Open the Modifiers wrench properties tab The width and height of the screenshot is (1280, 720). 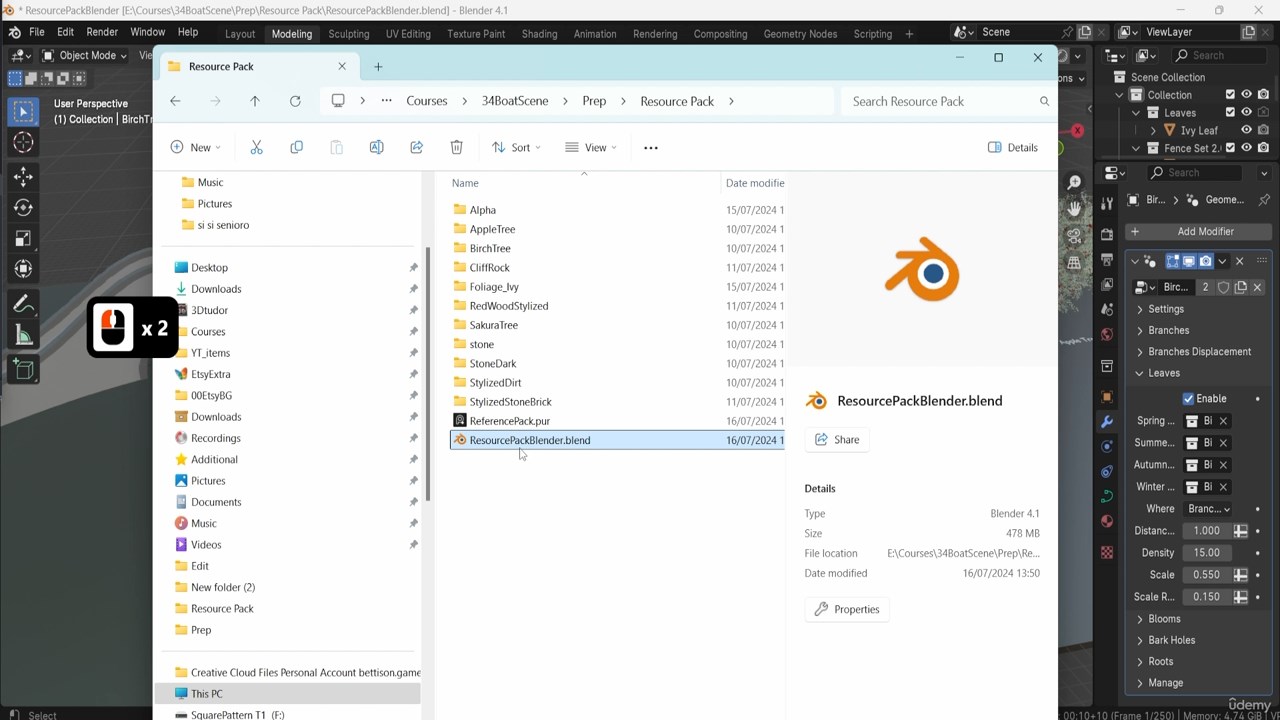1106,421
